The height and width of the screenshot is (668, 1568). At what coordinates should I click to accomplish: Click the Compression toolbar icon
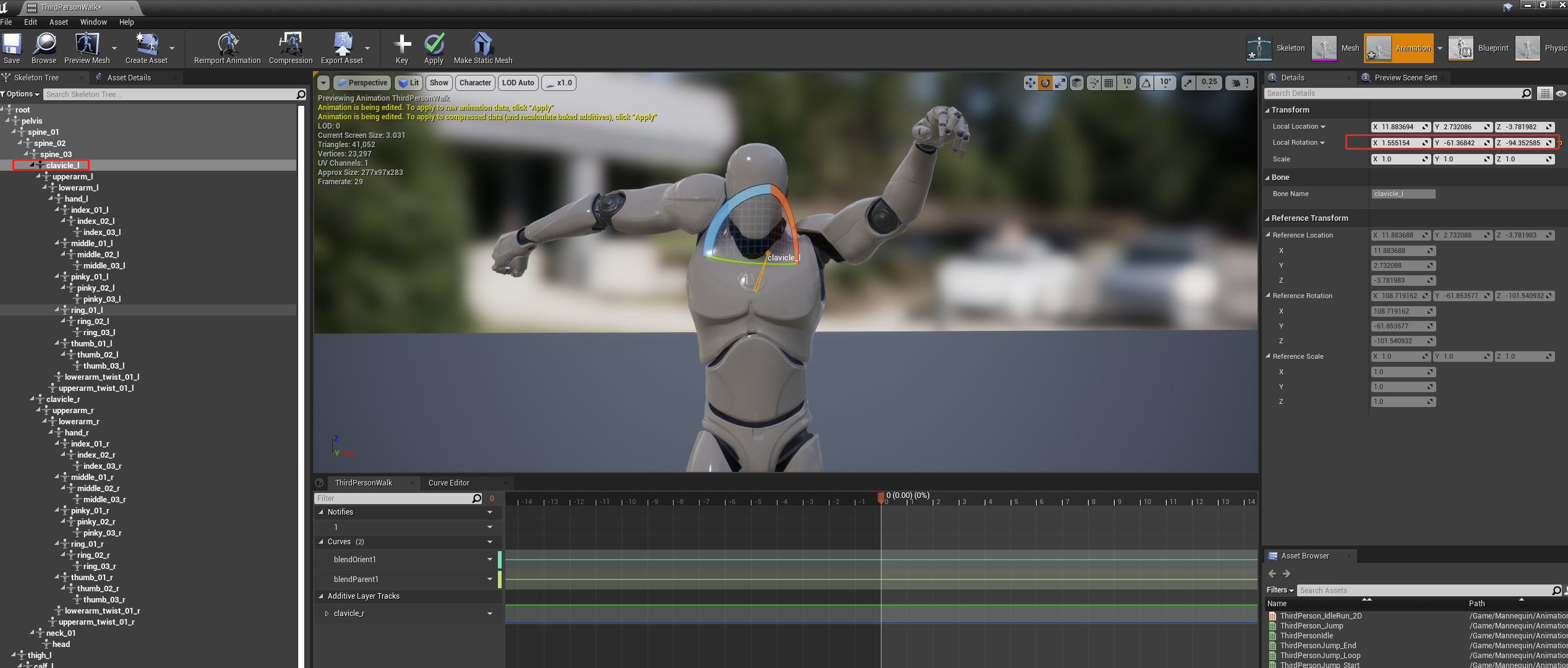(290, 45)
